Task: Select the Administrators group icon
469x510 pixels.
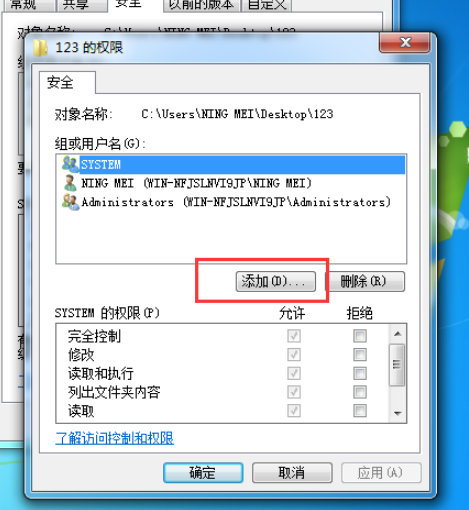Action: [x=71, y=202]
